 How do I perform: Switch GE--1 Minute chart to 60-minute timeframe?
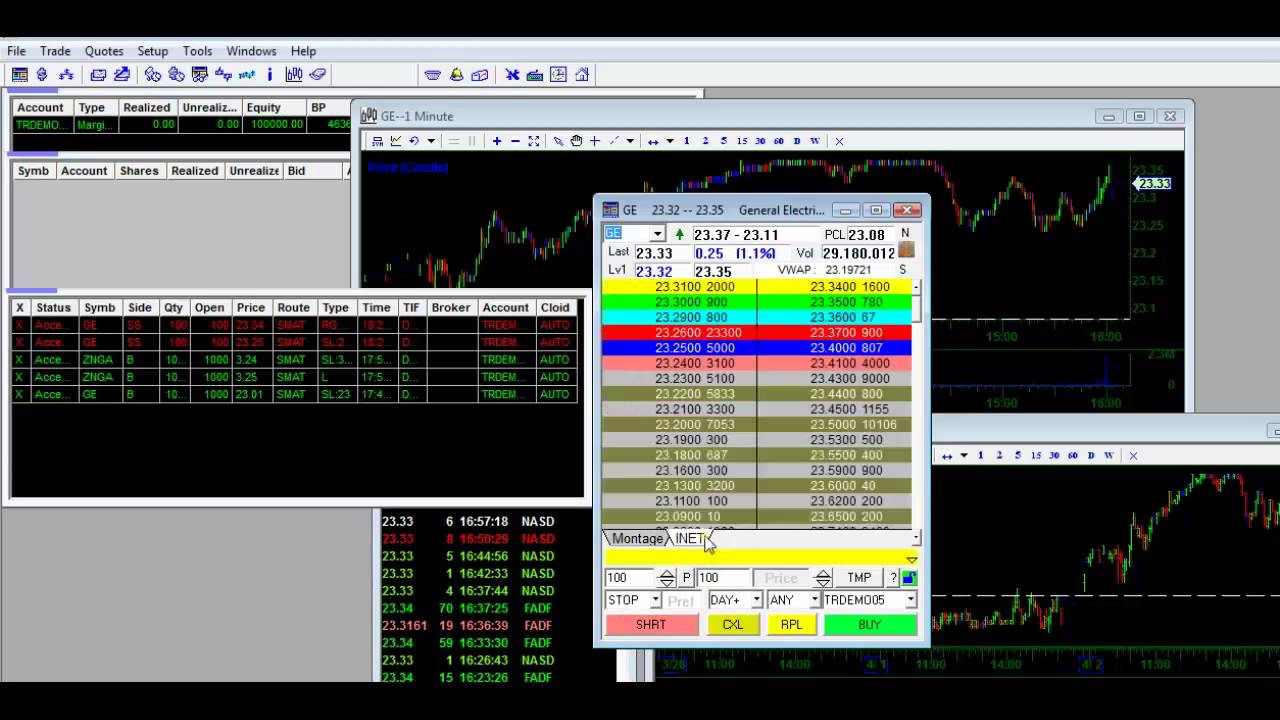click(x=778, y=141)
